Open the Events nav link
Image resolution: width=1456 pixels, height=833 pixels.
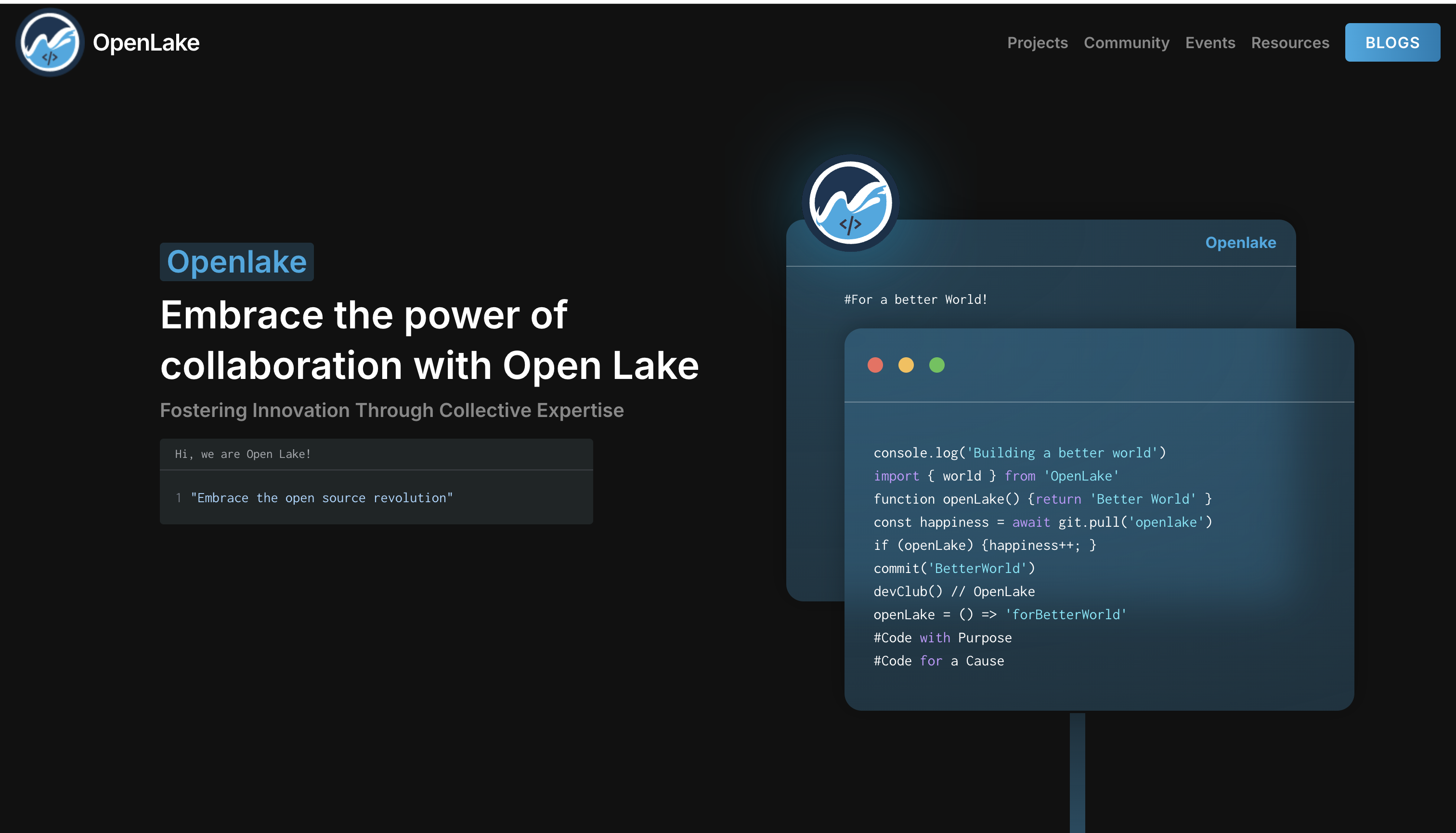coord(1210,43)
